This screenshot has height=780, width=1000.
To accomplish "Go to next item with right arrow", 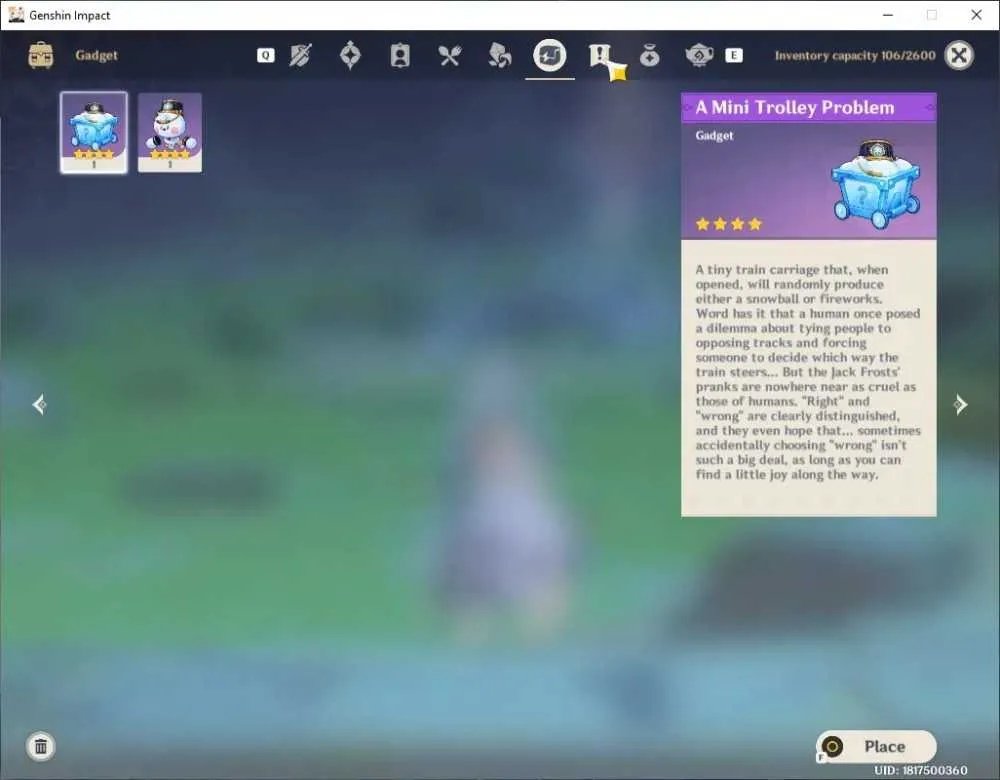I will pos(960,404).
